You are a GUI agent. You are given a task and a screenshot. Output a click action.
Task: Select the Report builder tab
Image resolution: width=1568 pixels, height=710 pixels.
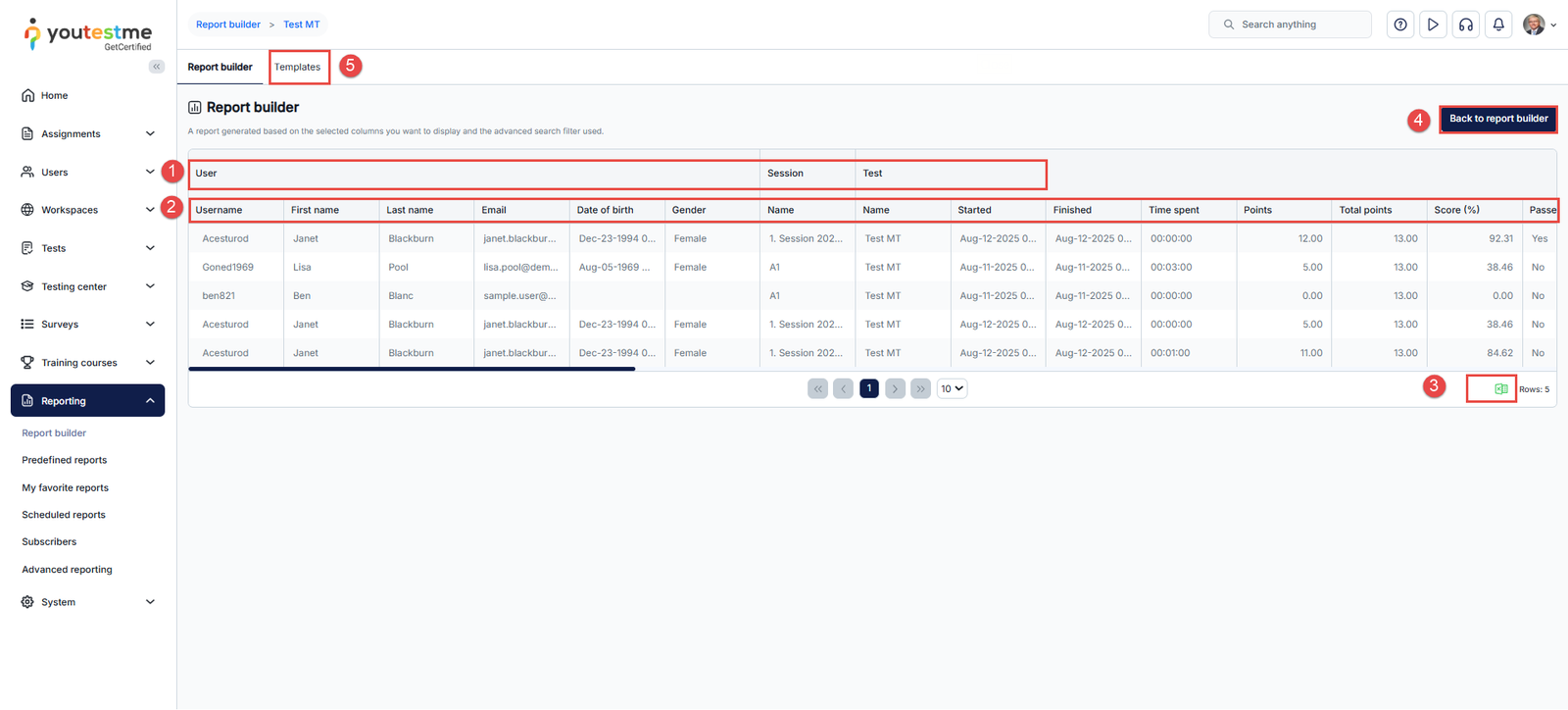(220, 67)
